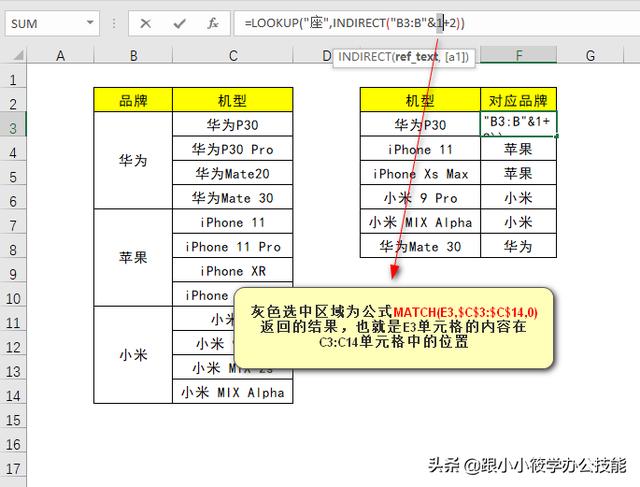
Task: Select column F header
Action: (518, 55)
